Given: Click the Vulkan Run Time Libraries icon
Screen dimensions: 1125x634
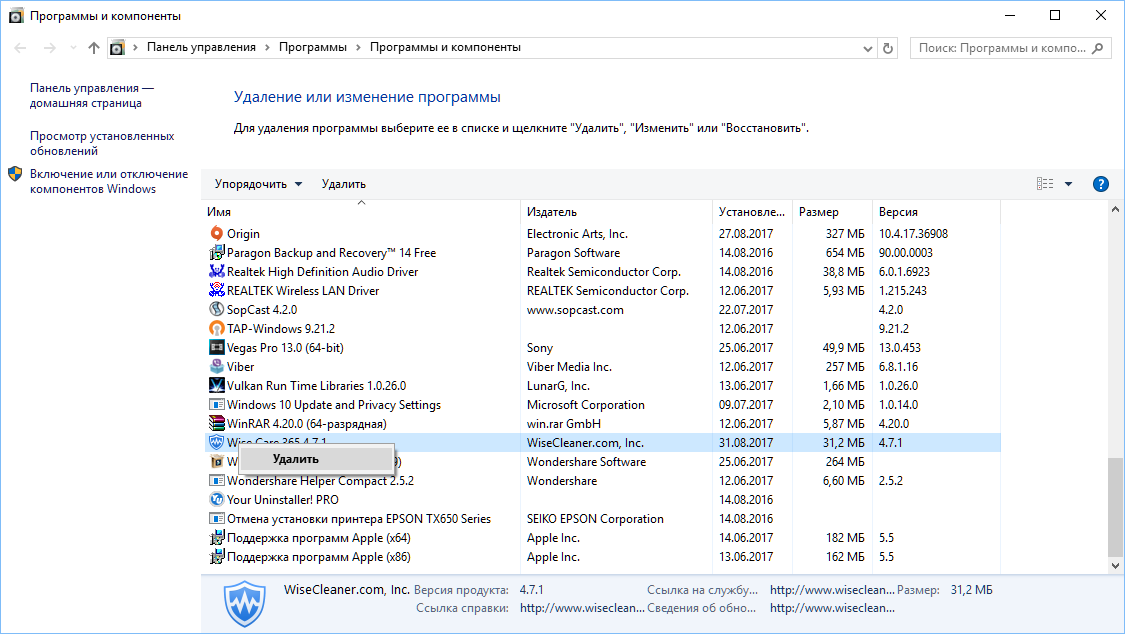Looking at the screenshot, I should (x=217, y=385).
